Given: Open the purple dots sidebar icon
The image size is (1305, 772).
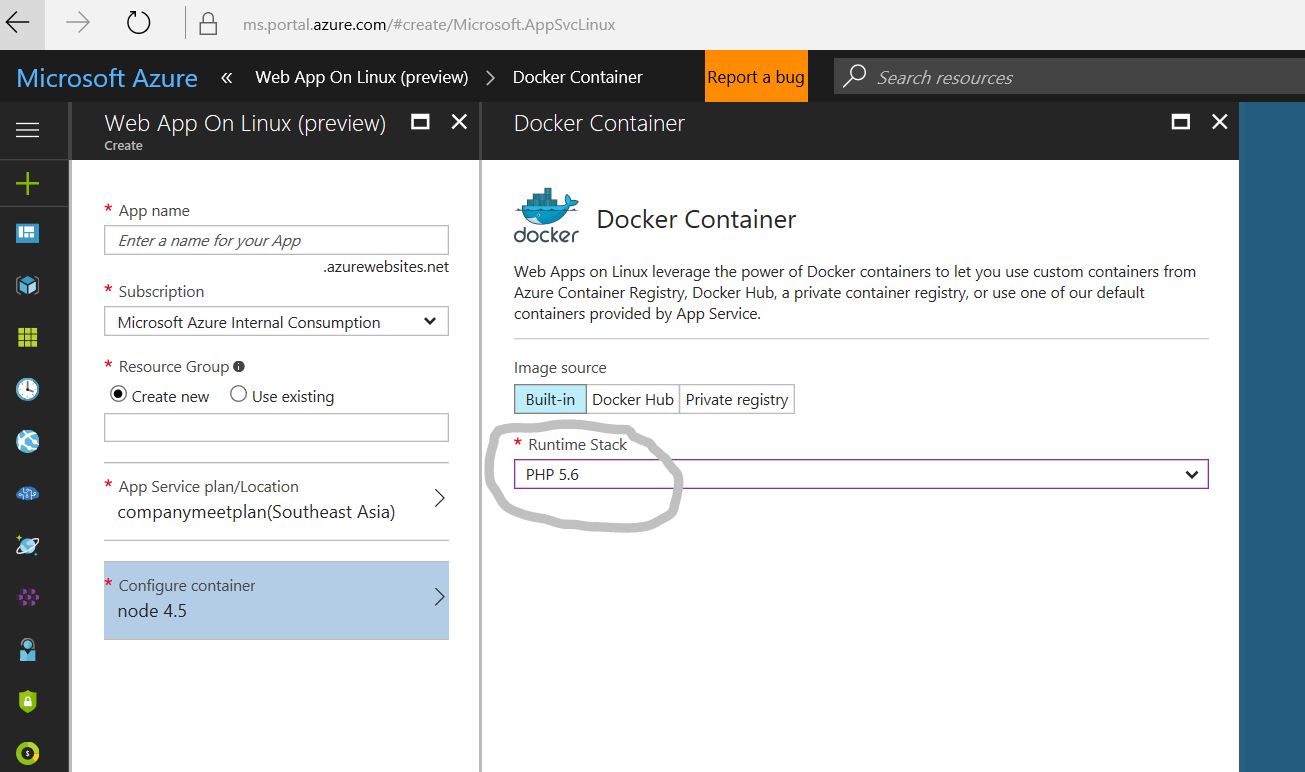Looking at the screenshot, I should (28, 597).
